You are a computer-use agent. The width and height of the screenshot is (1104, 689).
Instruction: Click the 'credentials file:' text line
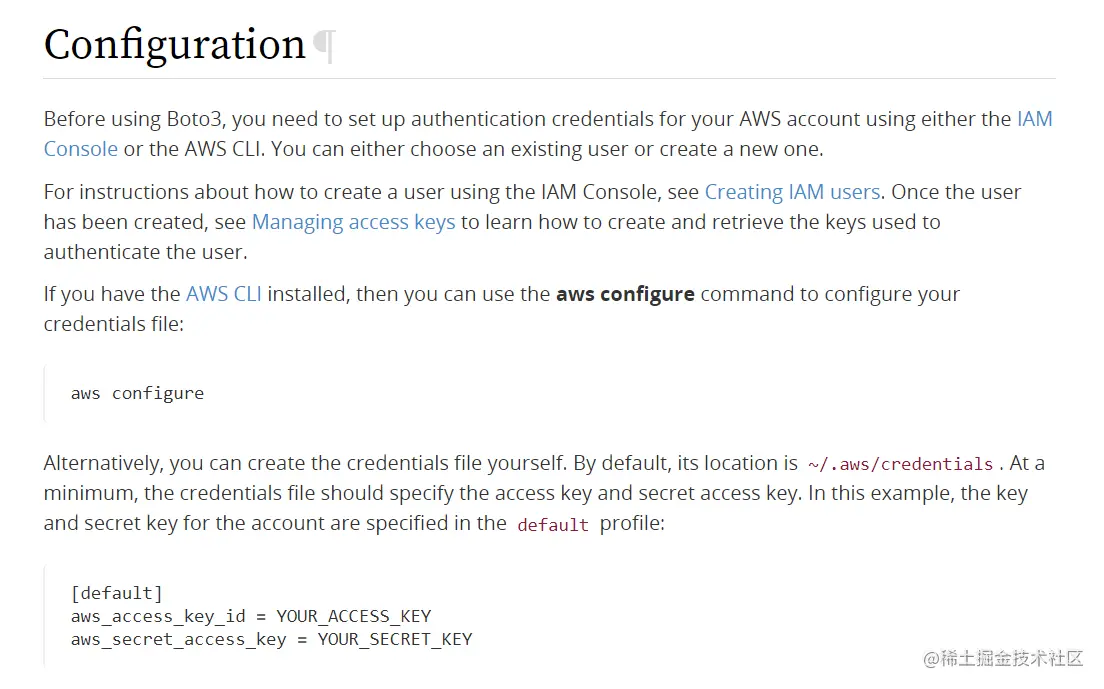[x=113, y=324]
